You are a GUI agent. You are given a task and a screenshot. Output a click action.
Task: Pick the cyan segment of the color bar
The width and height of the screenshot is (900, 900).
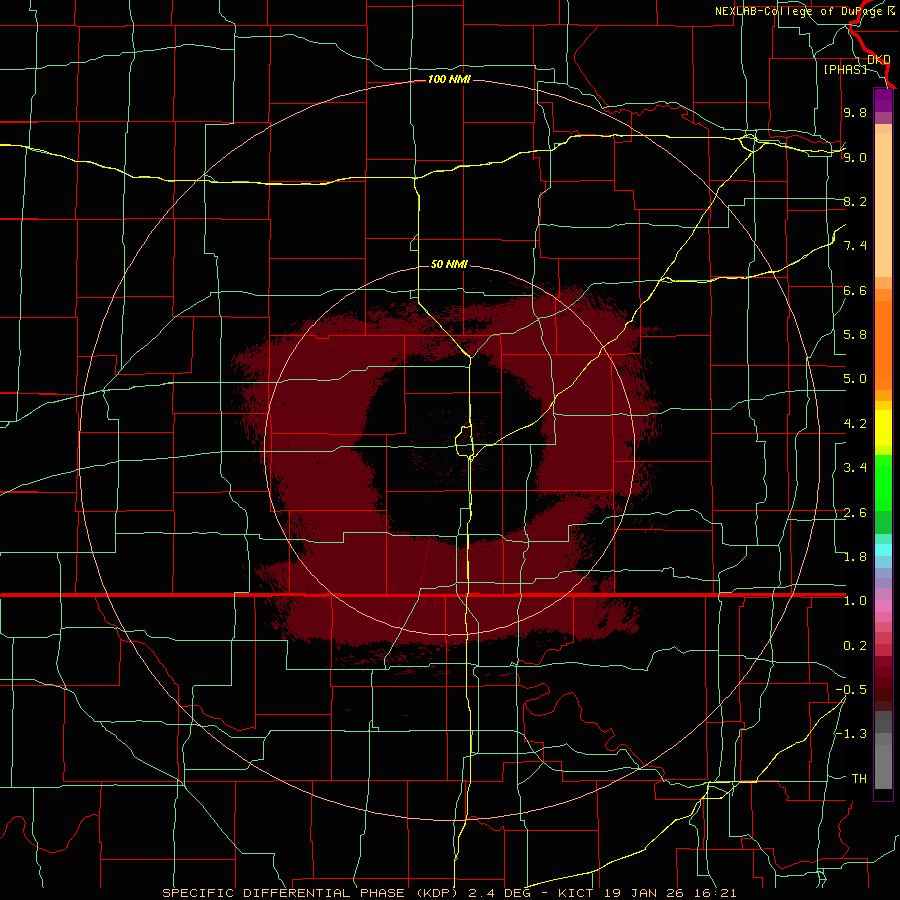(883, 550)
